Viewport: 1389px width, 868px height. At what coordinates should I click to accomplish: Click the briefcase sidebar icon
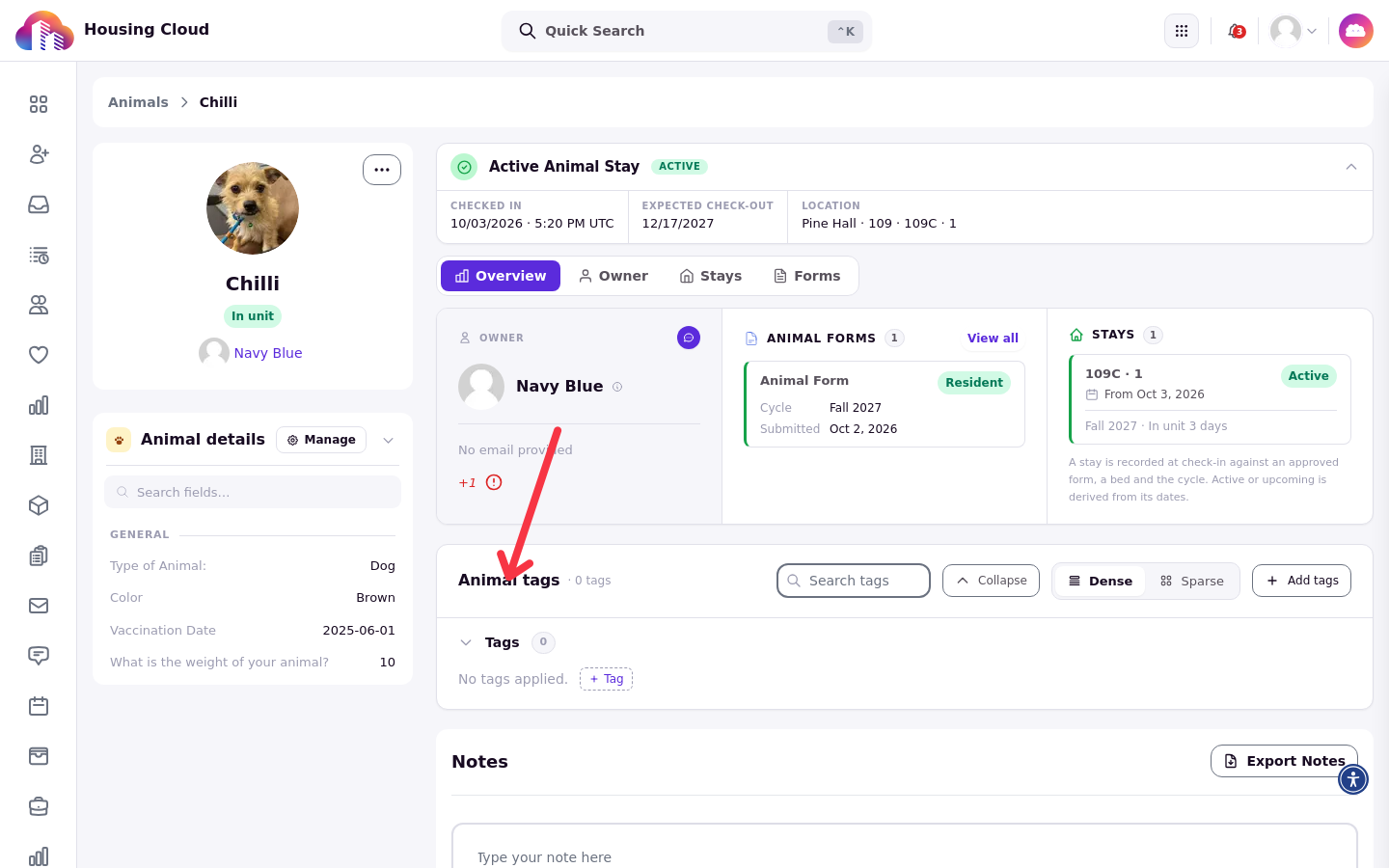[39, 806]
